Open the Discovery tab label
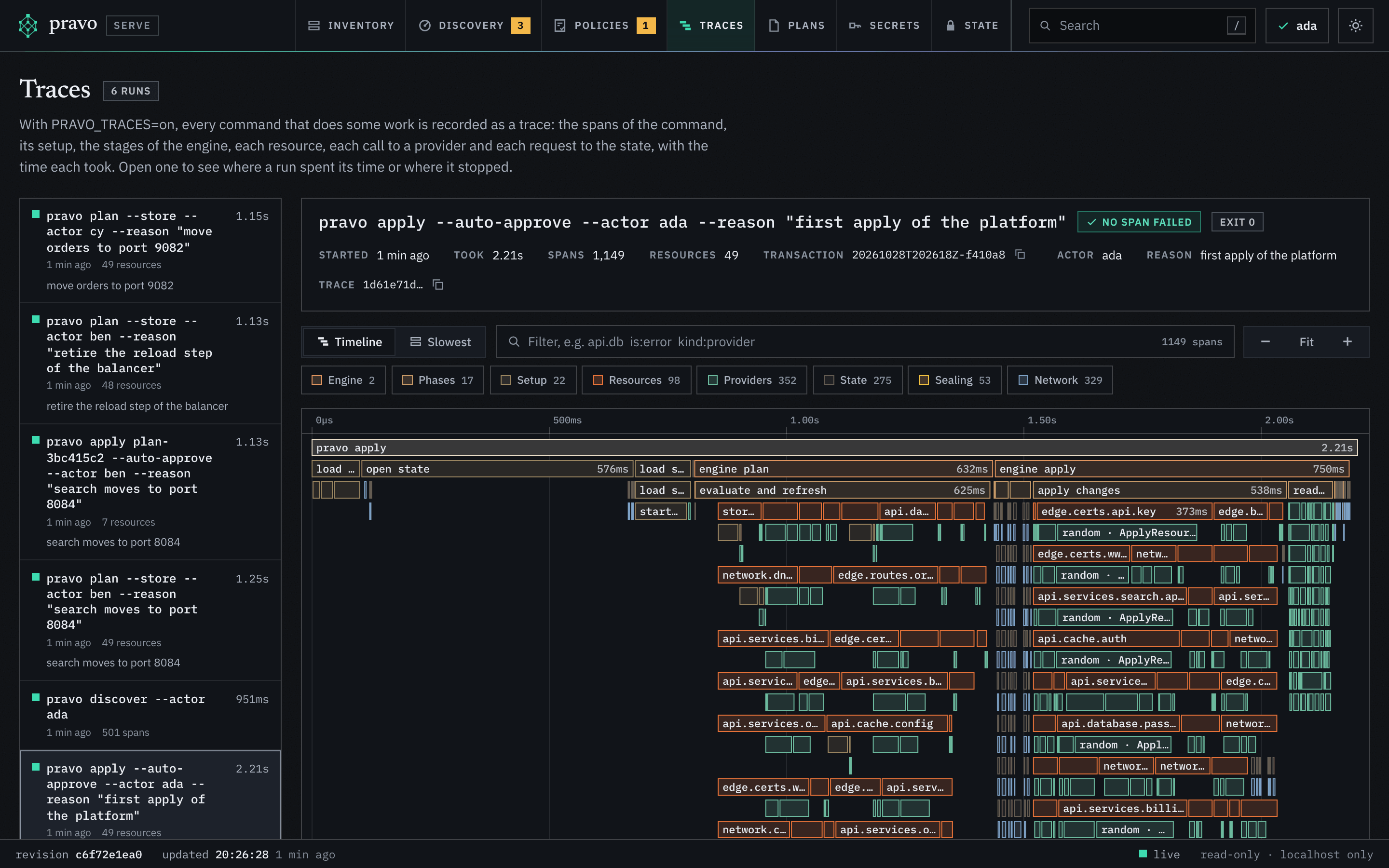Image resolution: width=1389 pixels, height=868 pixels. (x=471, y=25)
